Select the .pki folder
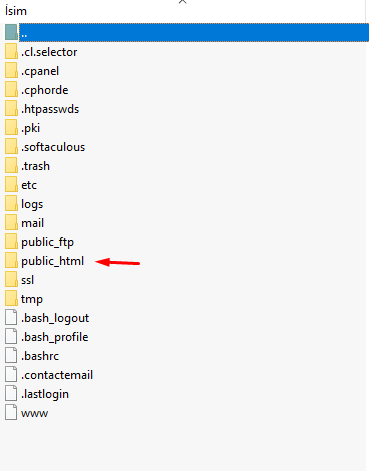Image resolution: width=369 pixels, height=471 pixels. click(x=30, y=128)
